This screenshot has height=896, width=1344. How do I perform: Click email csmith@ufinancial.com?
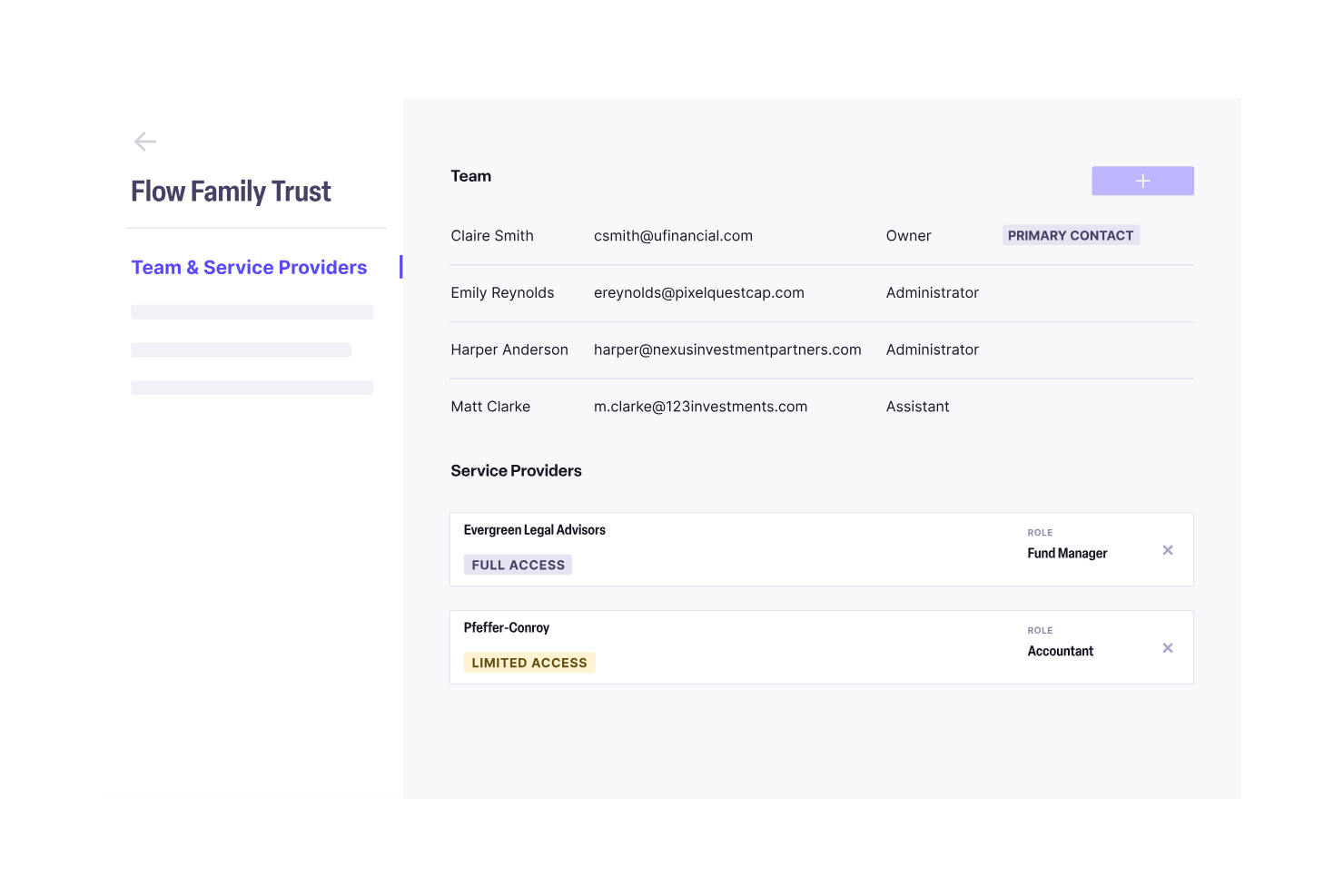tap(673, 236)
